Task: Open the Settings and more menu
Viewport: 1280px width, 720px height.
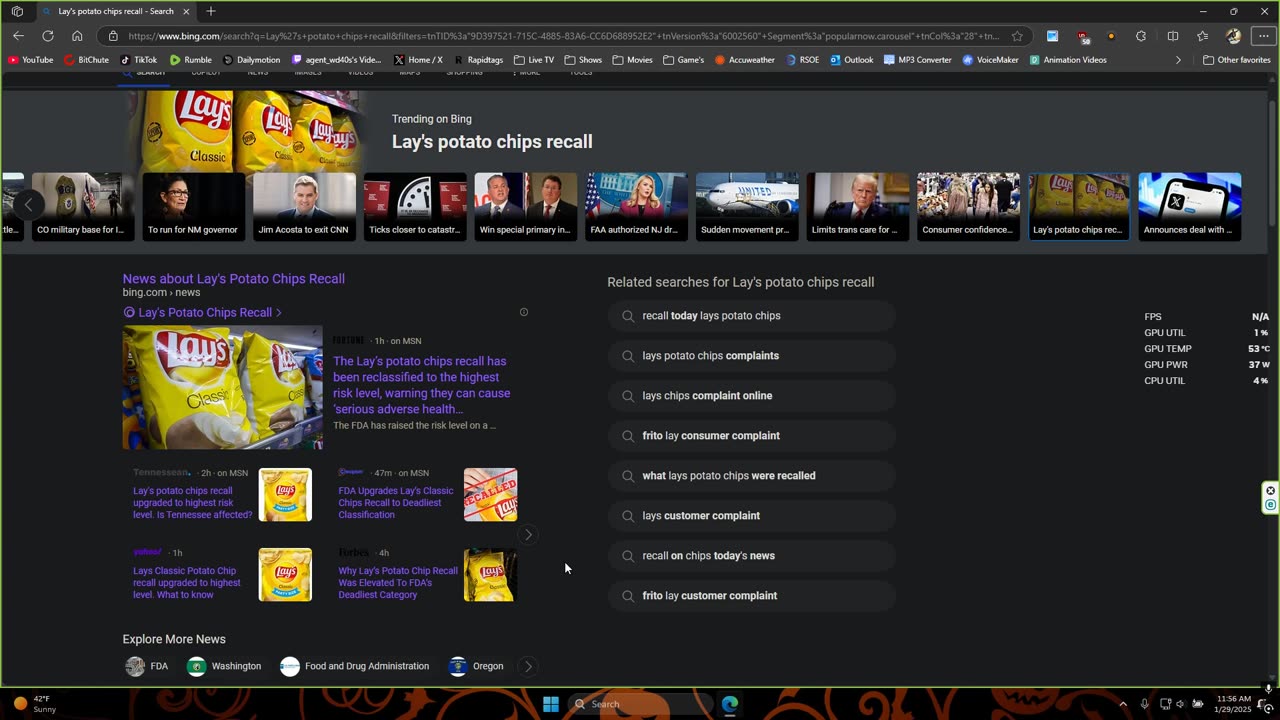Action: click(1264, 36)
